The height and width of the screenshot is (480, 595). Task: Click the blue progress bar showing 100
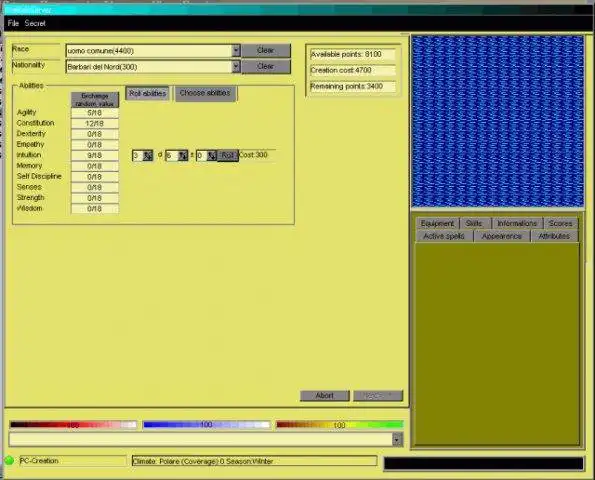tap(206, 425)
